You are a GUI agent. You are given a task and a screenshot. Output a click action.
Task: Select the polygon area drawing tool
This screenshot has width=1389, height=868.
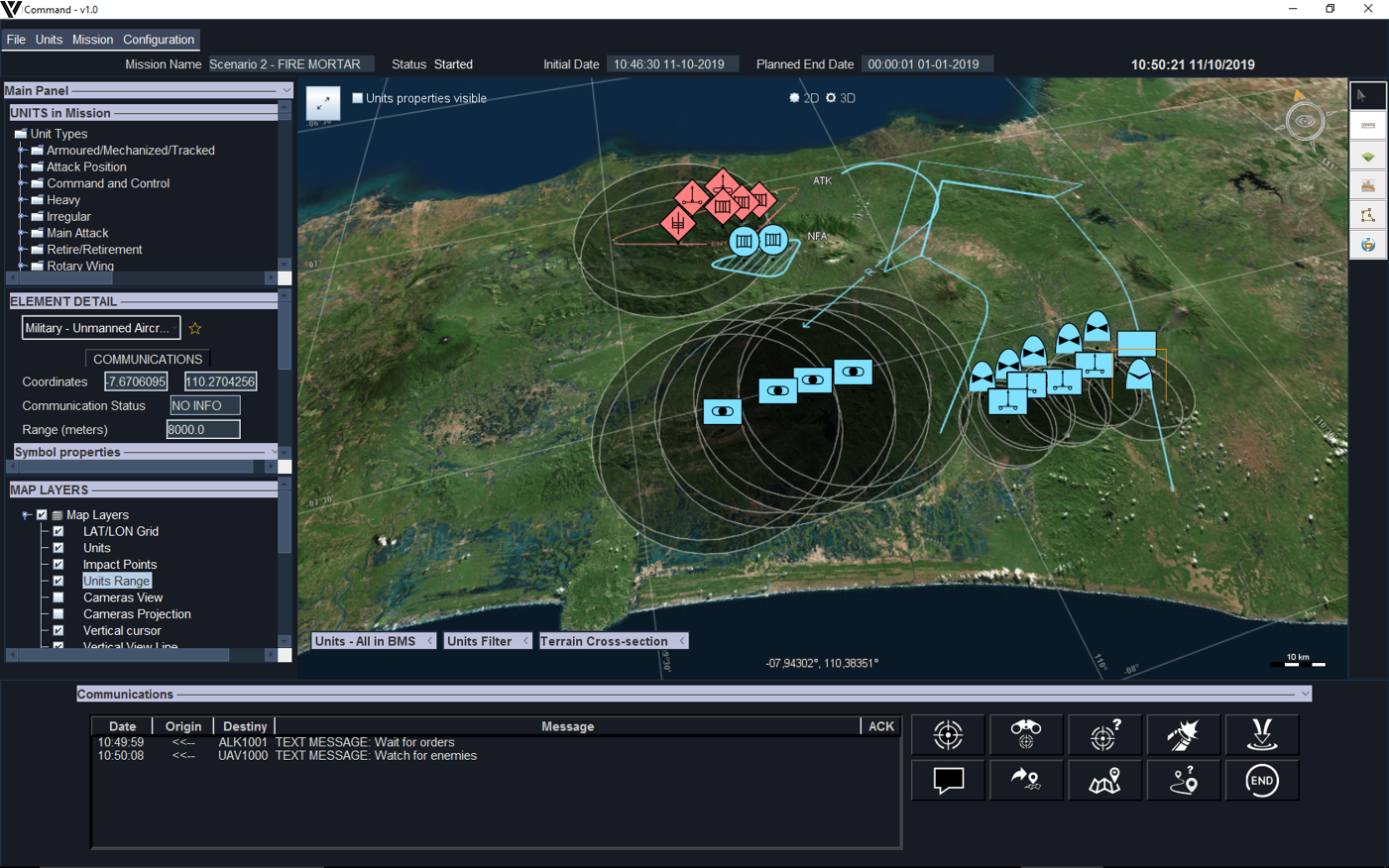point(1368,215)
